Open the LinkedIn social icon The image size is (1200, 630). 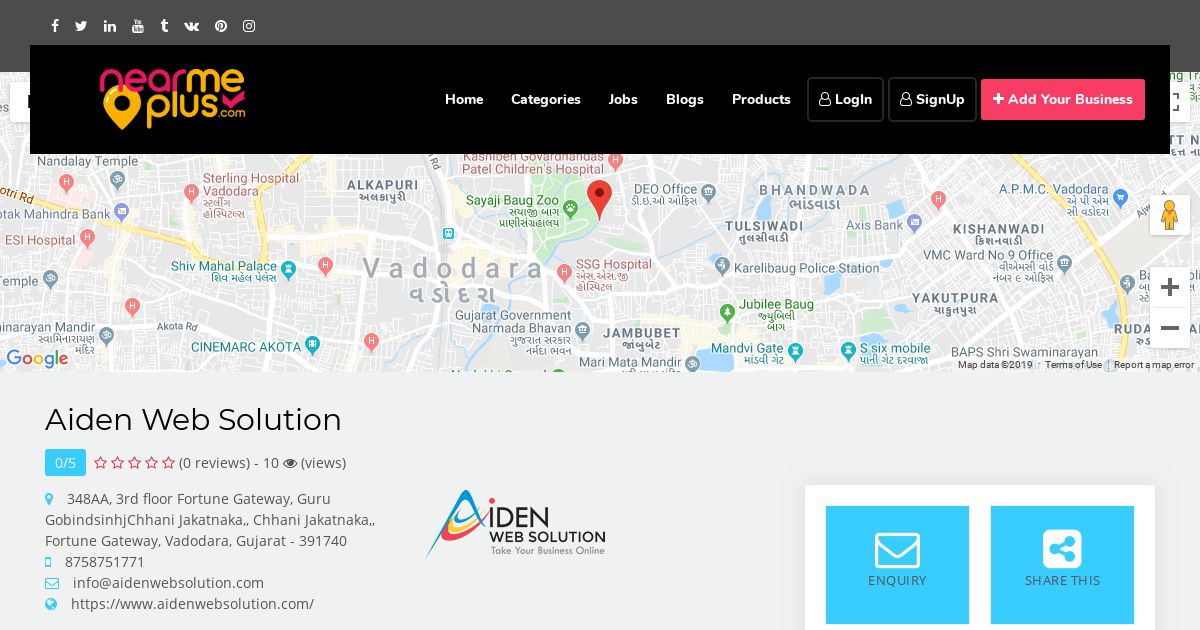click(x=110, y=26)
